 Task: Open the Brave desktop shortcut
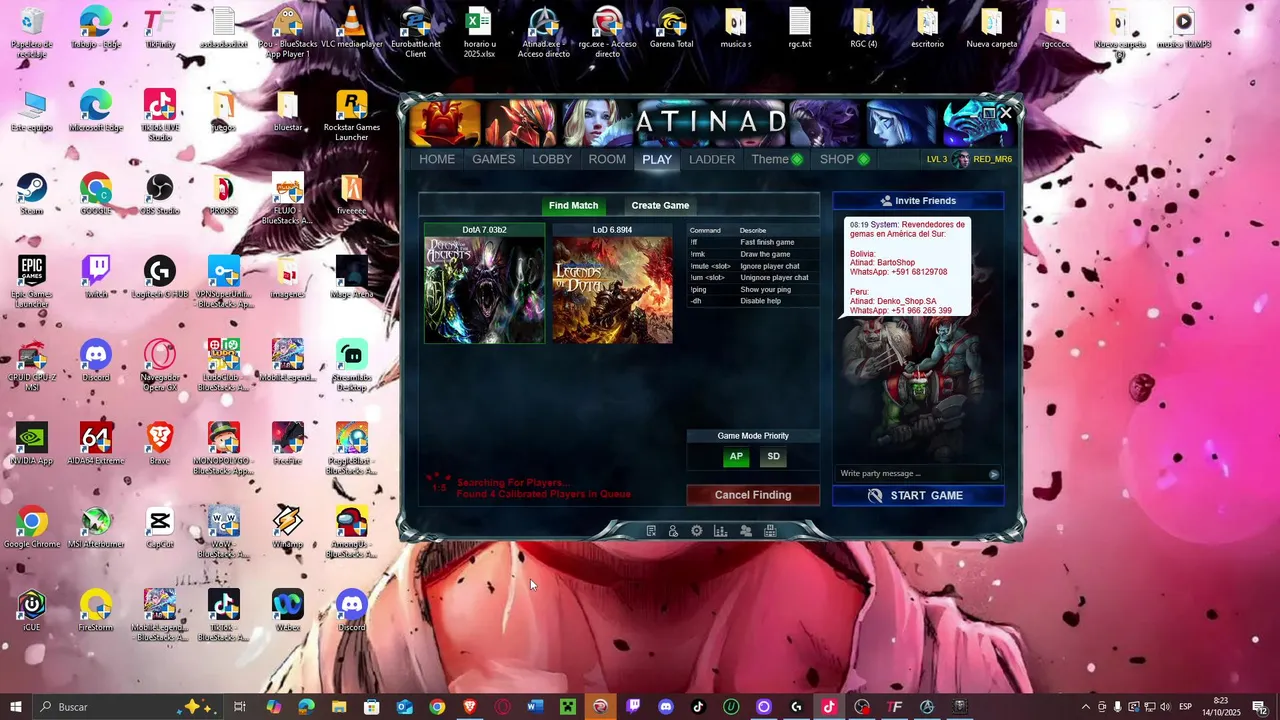click(160, 444)
